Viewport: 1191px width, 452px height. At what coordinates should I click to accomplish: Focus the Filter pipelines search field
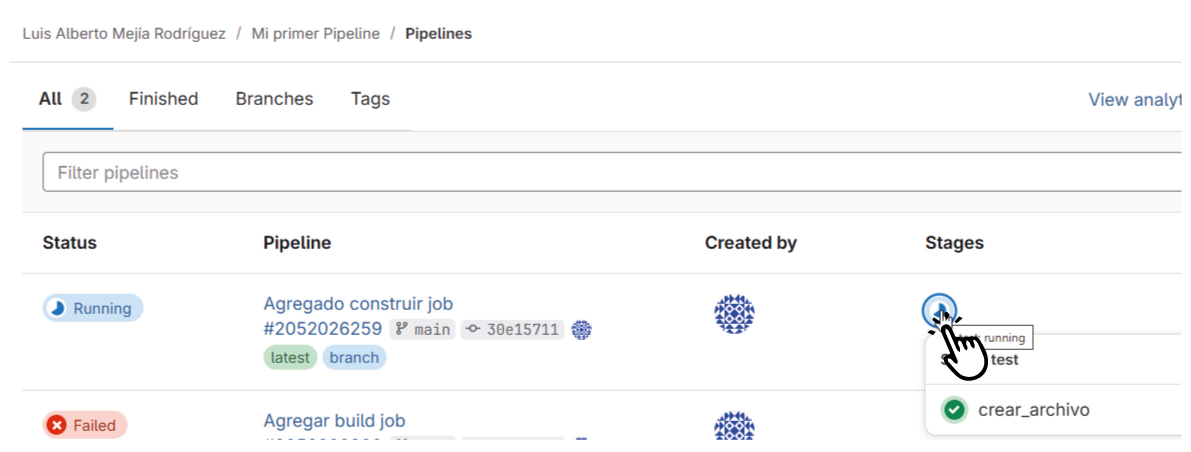tap(600, 173)
